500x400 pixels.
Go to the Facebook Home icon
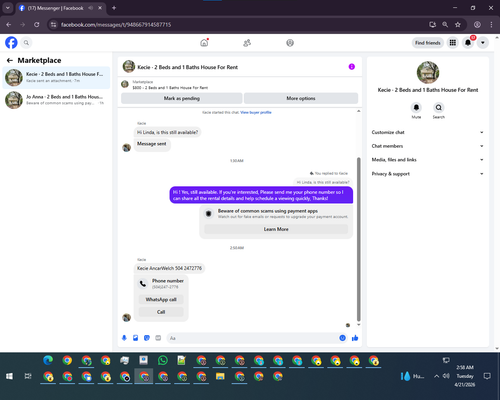(204, 43)
